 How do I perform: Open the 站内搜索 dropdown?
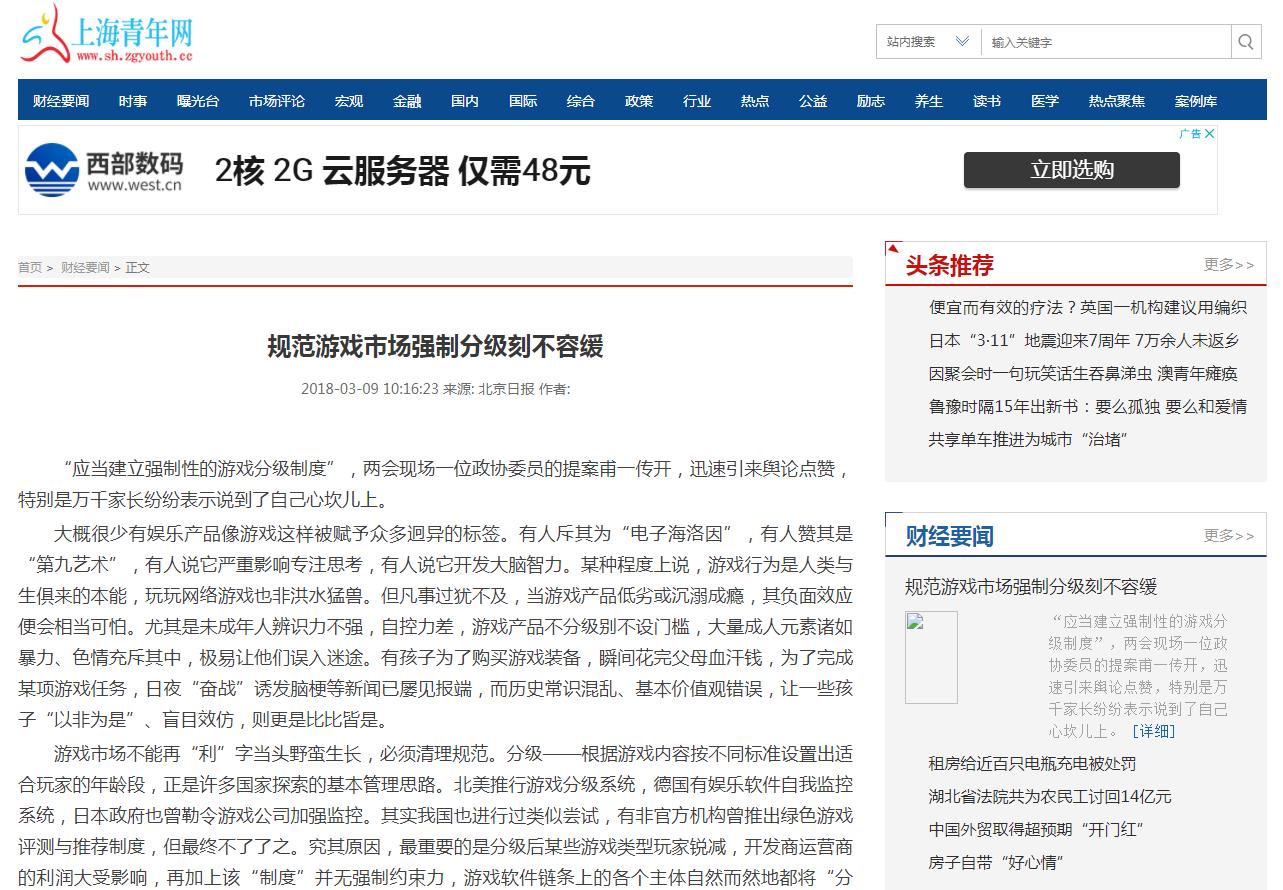[928, 42]
